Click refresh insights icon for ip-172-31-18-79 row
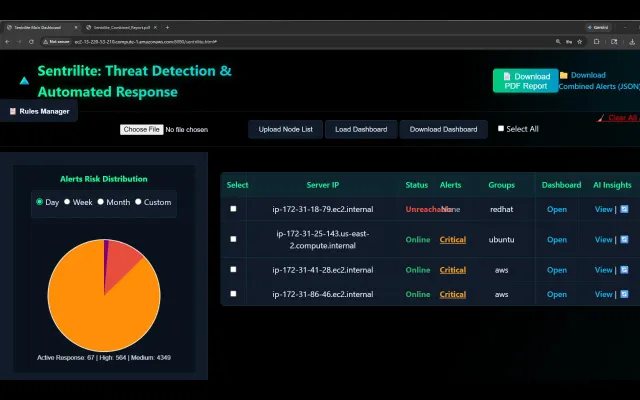Viewport: 640px width, 400px height. tap(624, 209)
